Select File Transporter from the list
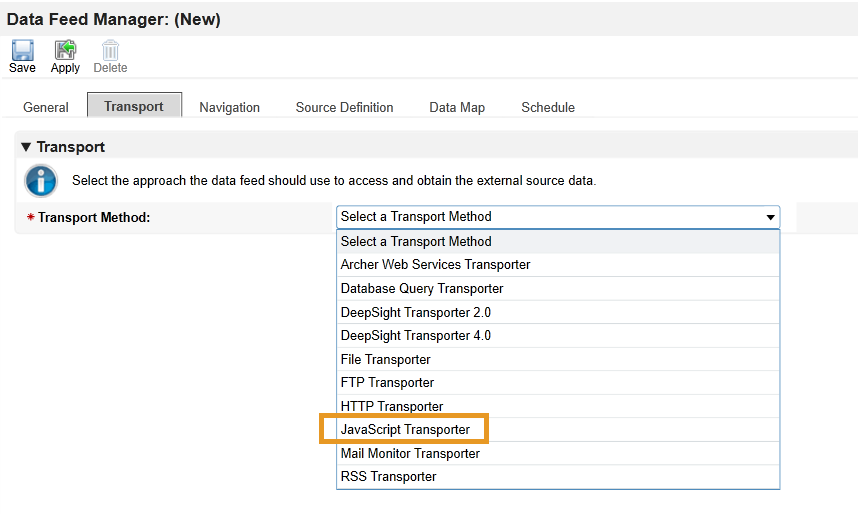Image resolution: width=858 pixels, height=514 pixels. point(558,360)
